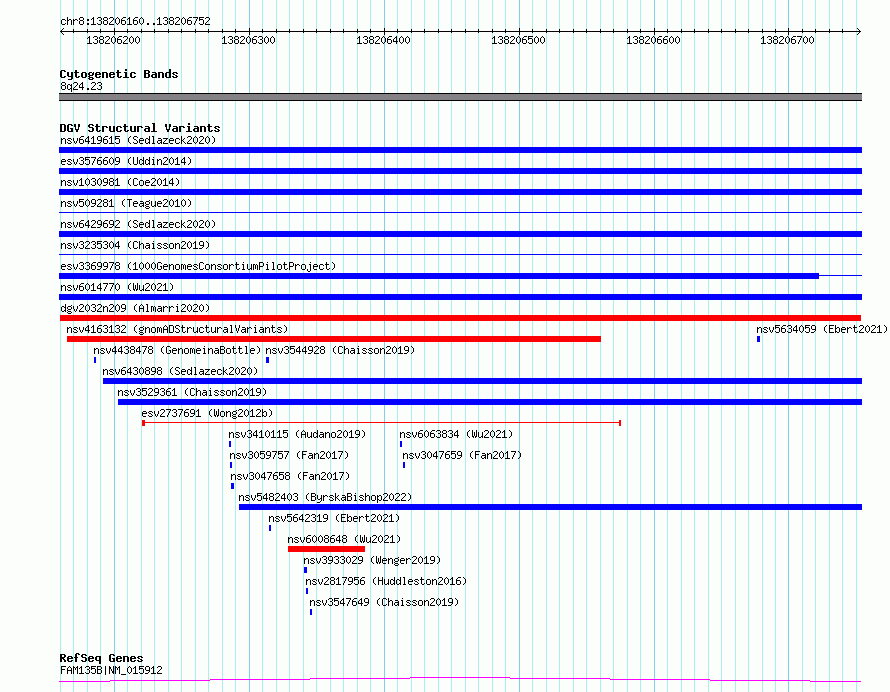
Task: Select nsv6063834 (Wu2021) label
Action: (456, 434)
